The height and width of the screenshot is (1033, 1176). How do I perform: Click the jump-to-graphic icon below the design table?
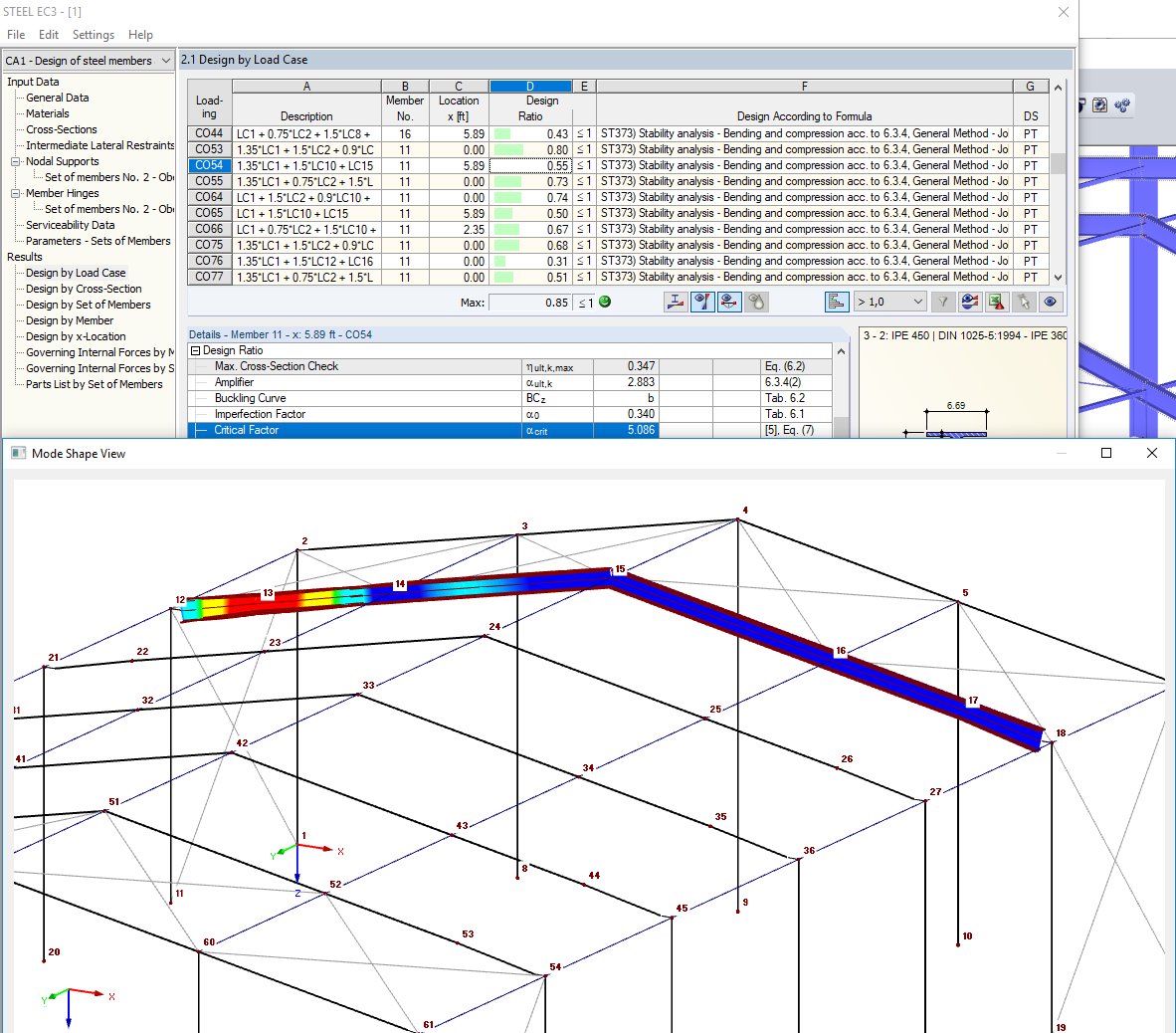click(676, 301)
